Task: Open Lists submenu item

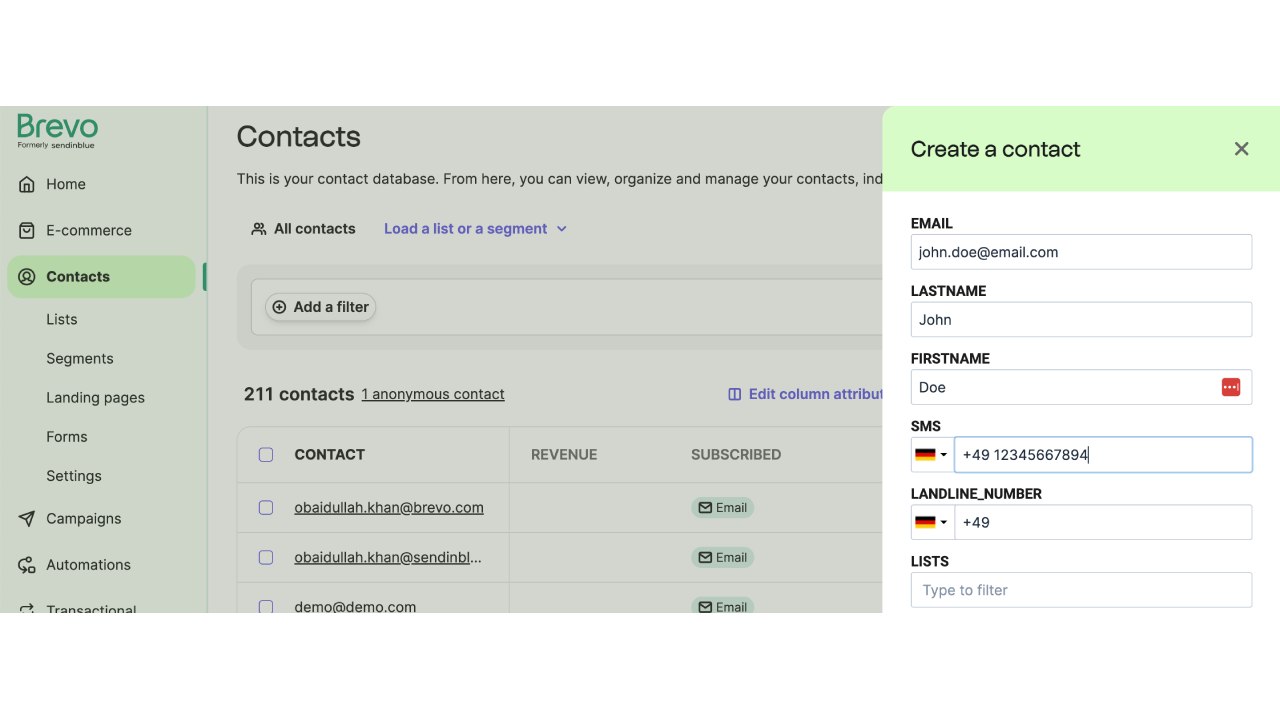Action: click(x=62, y=320)
